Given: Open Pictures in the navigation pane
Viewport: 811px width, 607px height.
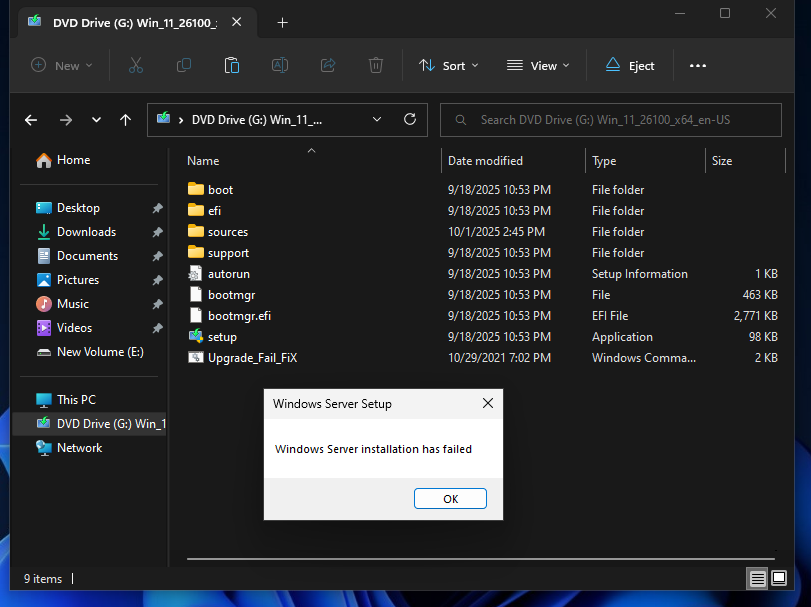Looking at the screenshot, I should point(67,280).
